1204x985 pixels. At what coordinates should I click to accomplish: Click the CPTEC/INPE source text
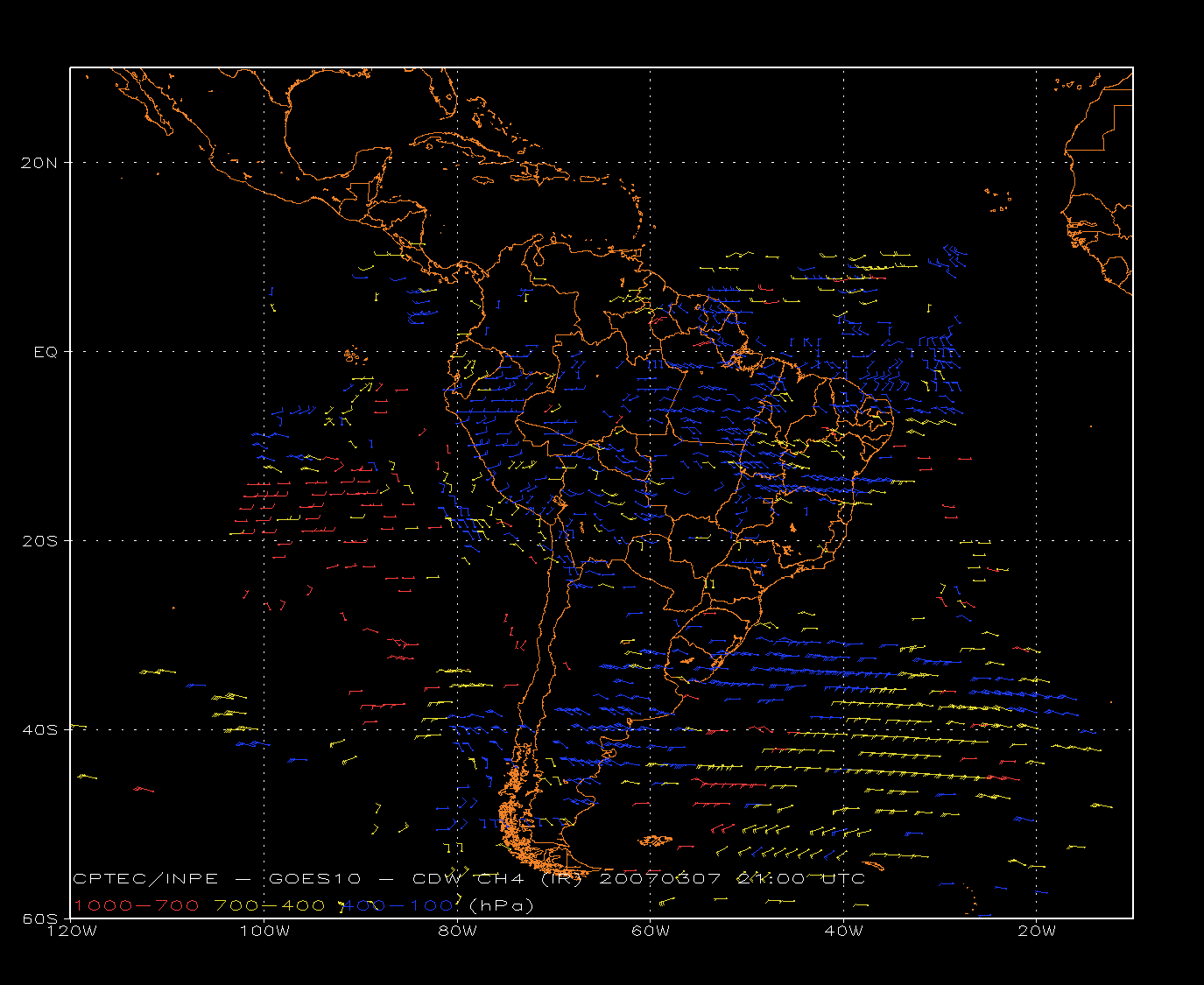coord(145,879)
